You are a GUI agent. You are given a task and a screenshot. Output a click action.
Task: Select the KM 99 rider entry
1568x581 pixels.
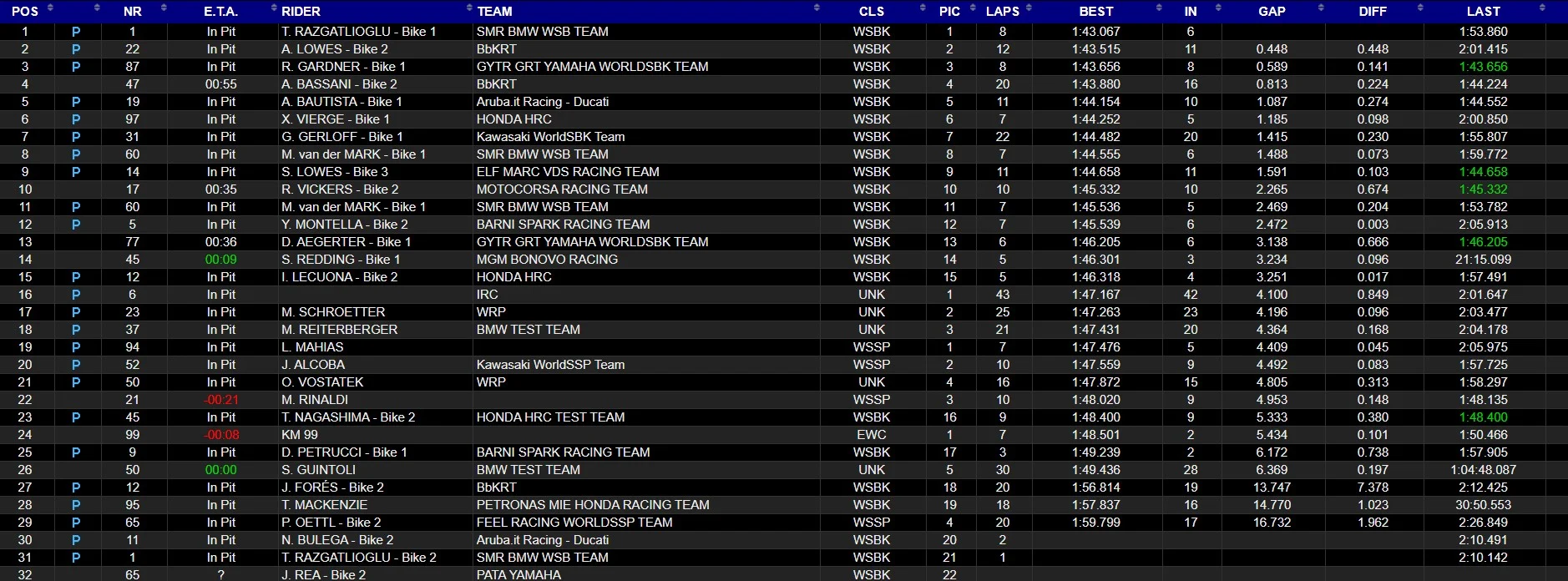(300, 435)
